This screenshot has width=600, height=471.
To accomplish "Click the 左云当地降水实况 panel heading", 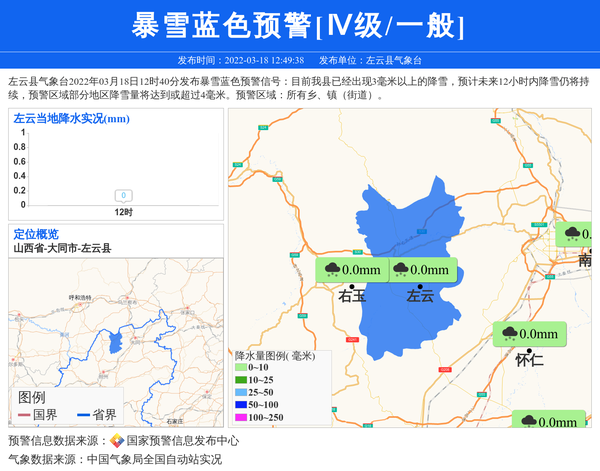I will (x=71, y=119).
